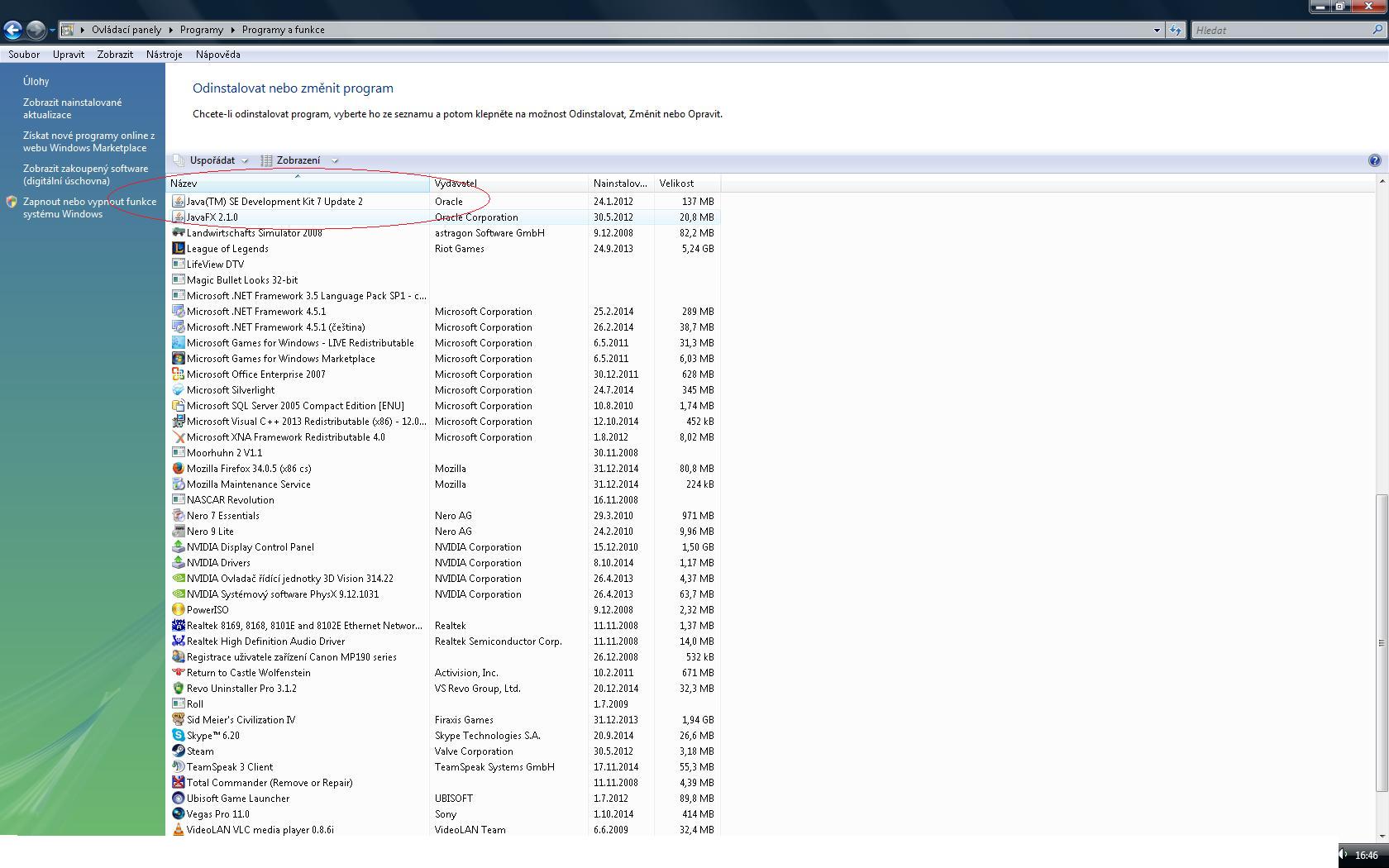Select the Steam program icon
The image size is (1389, 868).
coord(178,751)
